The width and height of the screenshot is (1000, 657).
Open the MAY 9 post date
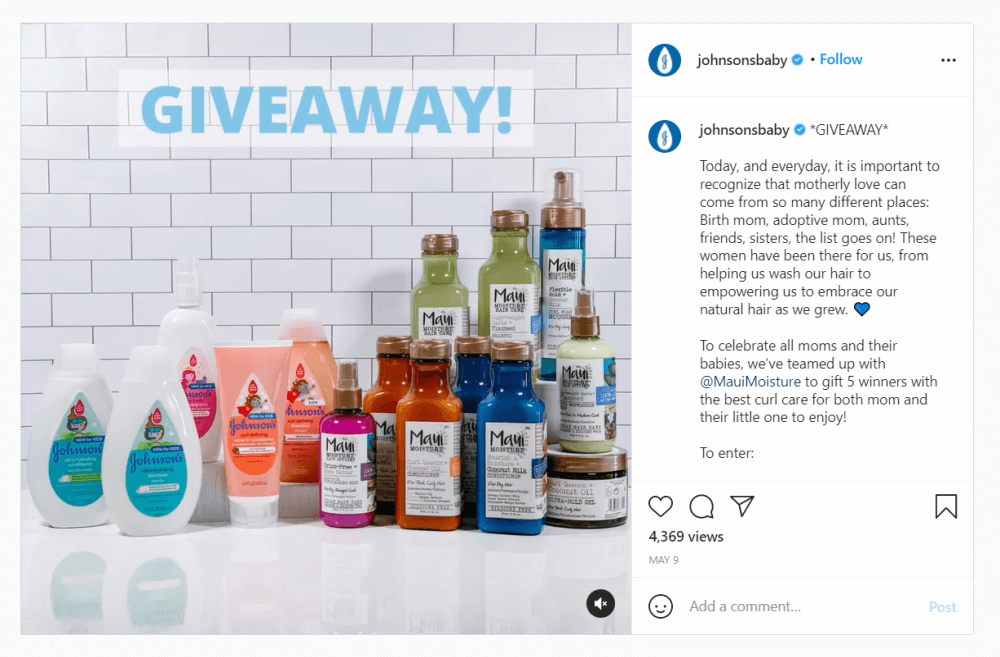tap(663, 560)
